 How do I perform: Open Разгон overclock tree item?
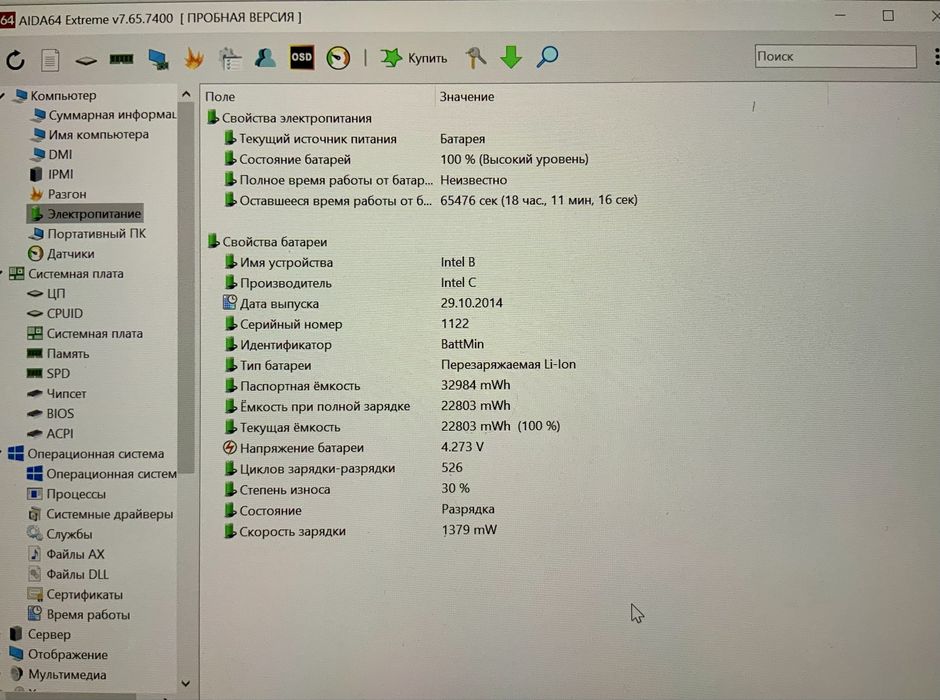click(58, 194)
